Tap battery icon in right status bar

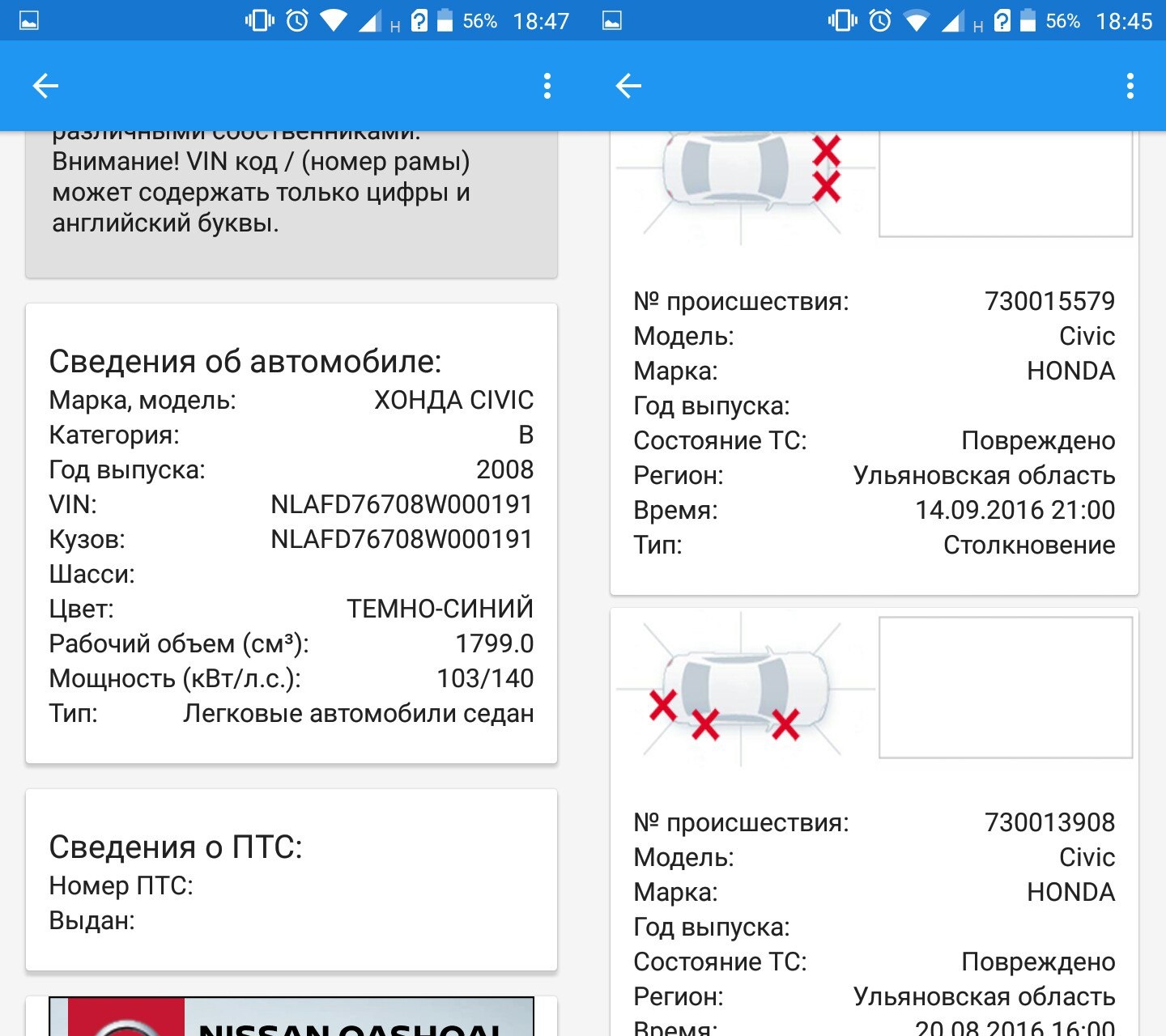1028,20
